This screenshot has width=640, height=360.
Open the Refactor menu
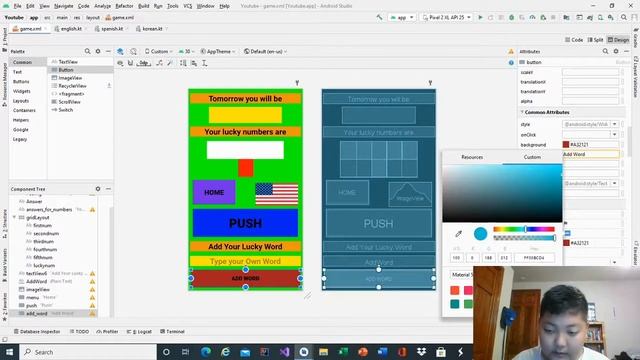point(124,6)
